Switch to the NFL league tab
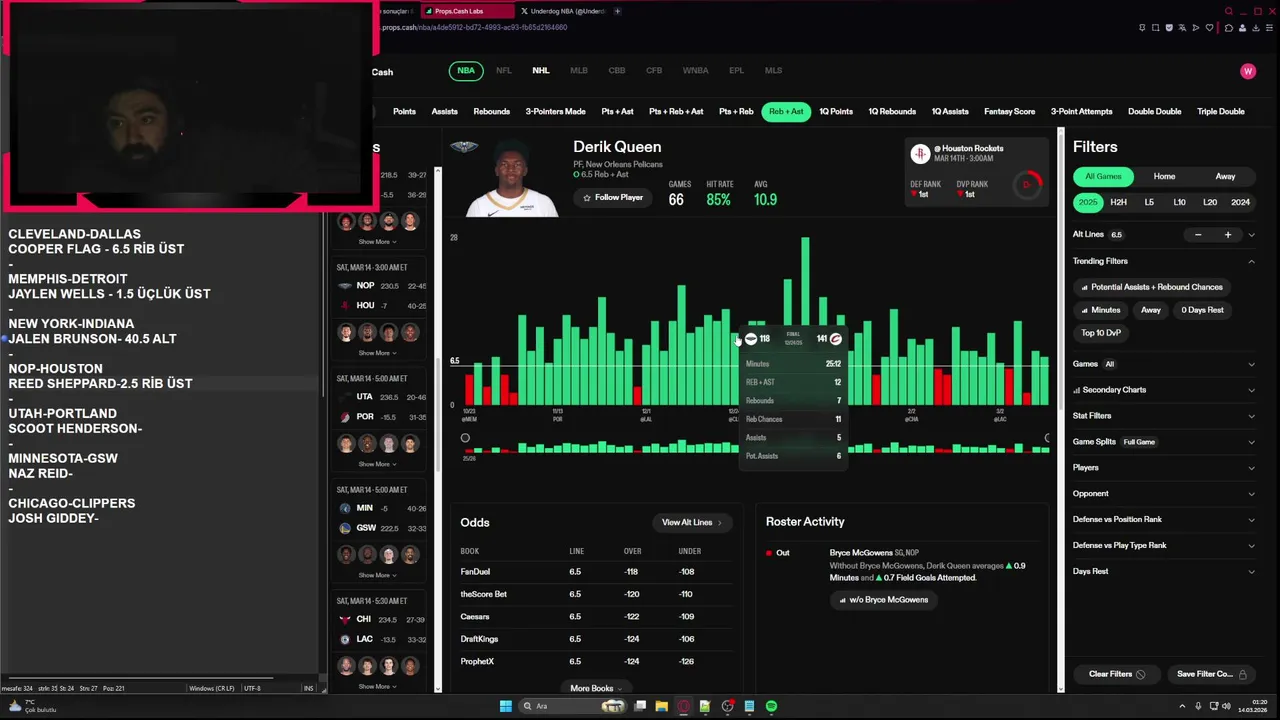Image resolution: width=1280 pixels, height=720 pixels. pyautogui.click(x=504, y=71)
